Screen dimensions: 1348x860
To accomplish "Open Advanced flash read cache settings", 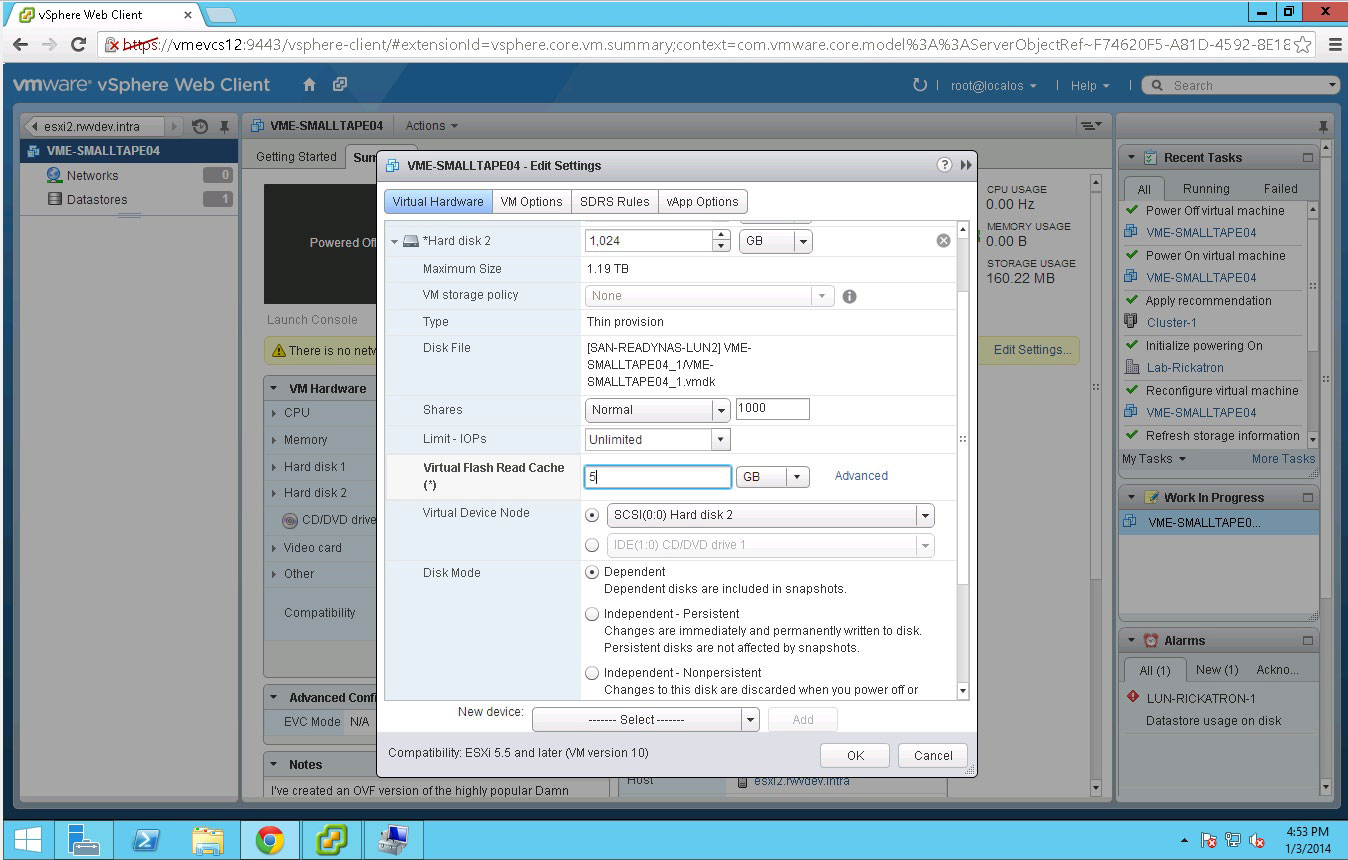I will coord(861,476).
